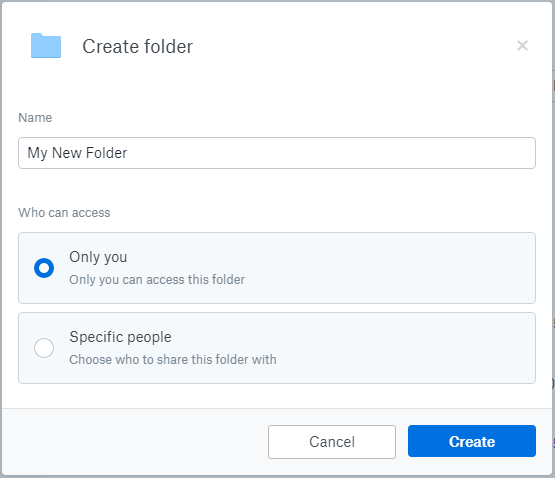This screenshot has height=478, width=555.
Task: Click the 'Name' field label
Action: point(35,118)
